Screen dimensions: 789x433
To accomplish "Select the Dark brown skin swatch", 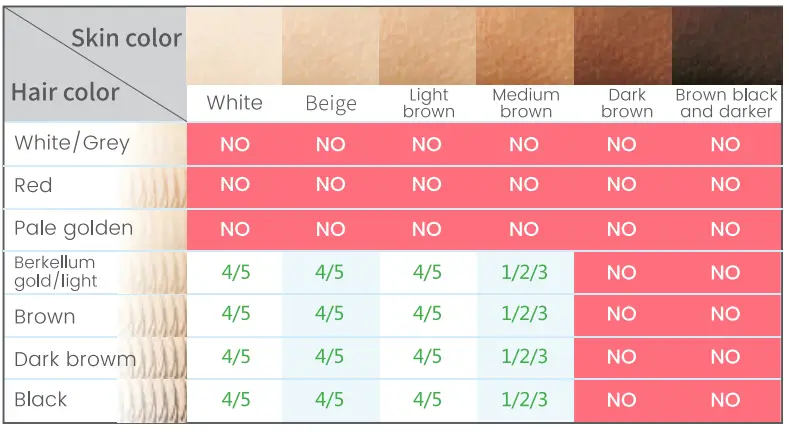I will [x=621, y=46].
